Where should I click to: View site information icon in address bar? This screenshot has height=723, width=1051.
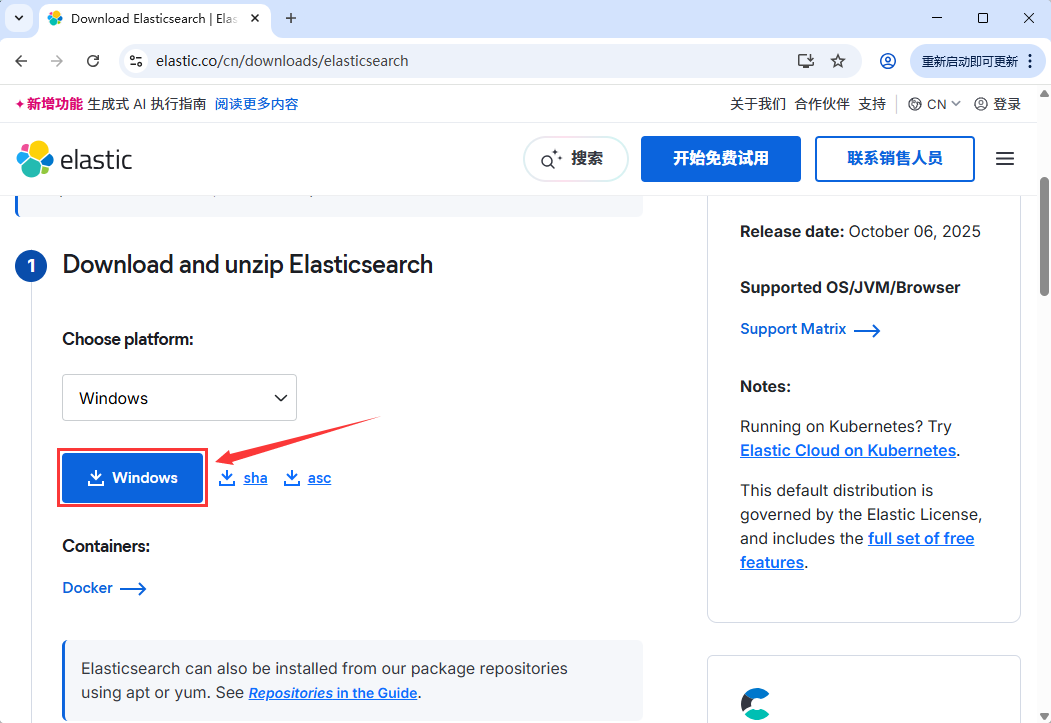coord(136,61)
